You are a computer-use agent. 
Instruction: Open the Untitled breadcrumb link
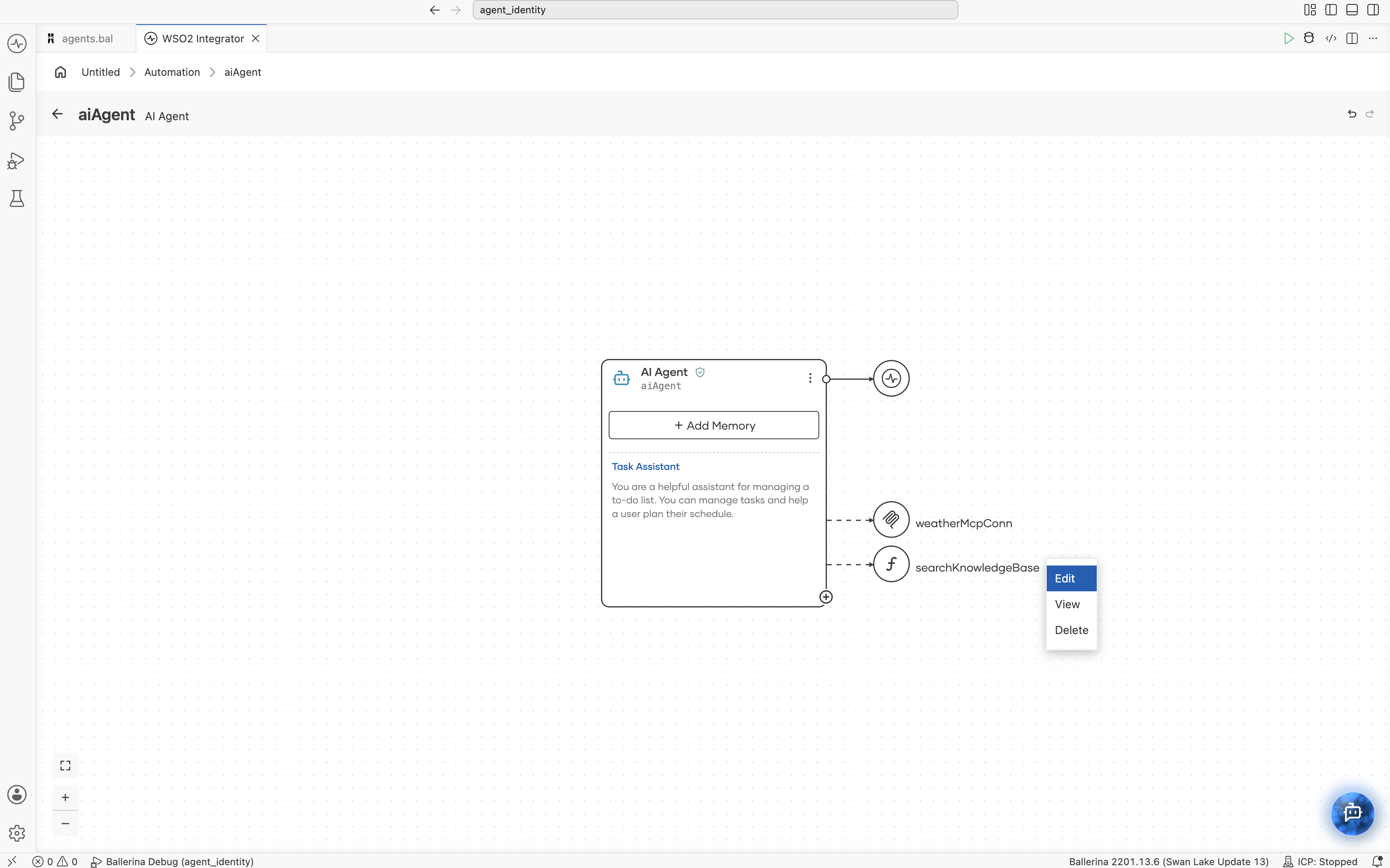tap(100, 72)
